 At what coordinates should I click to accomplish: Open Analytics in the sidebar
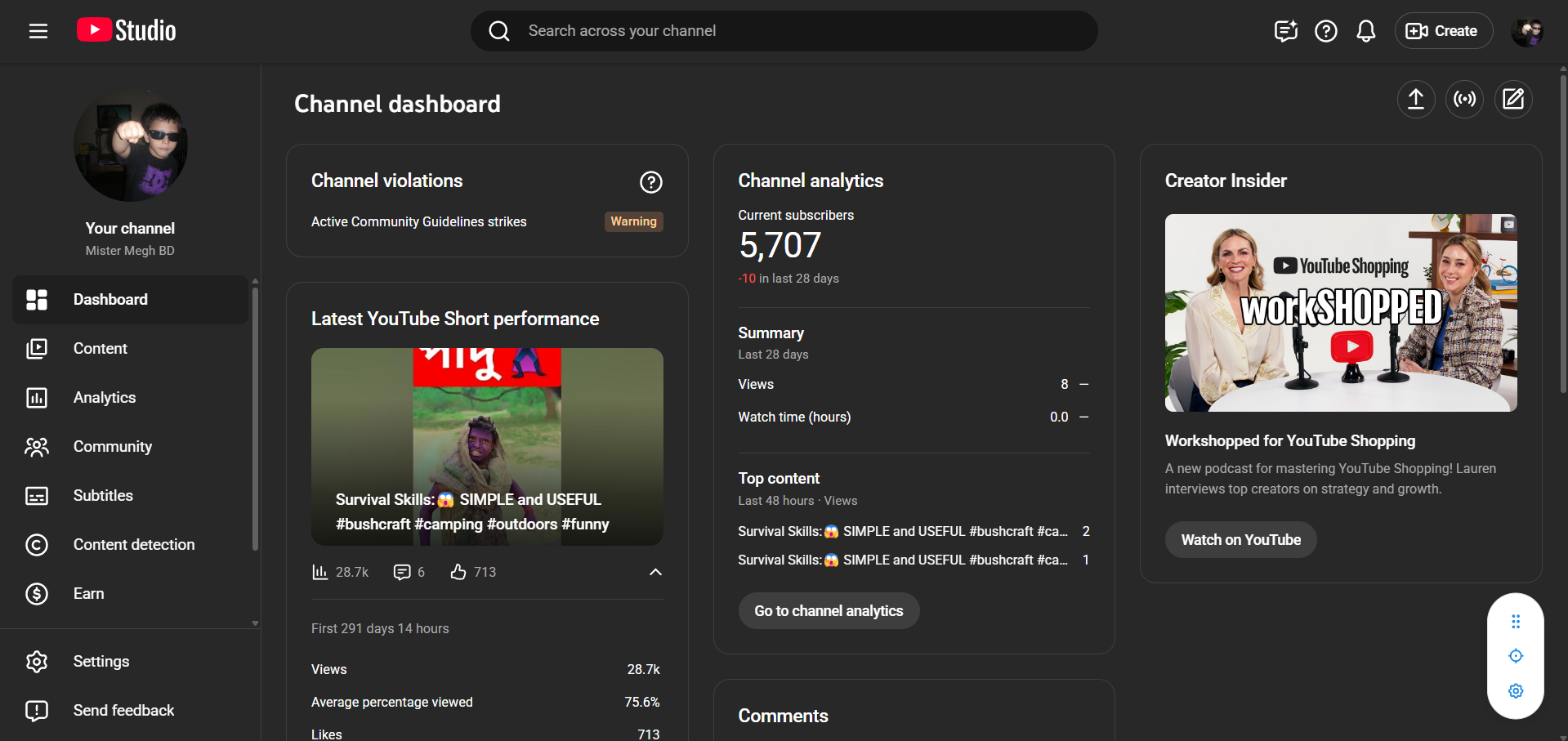131,398
